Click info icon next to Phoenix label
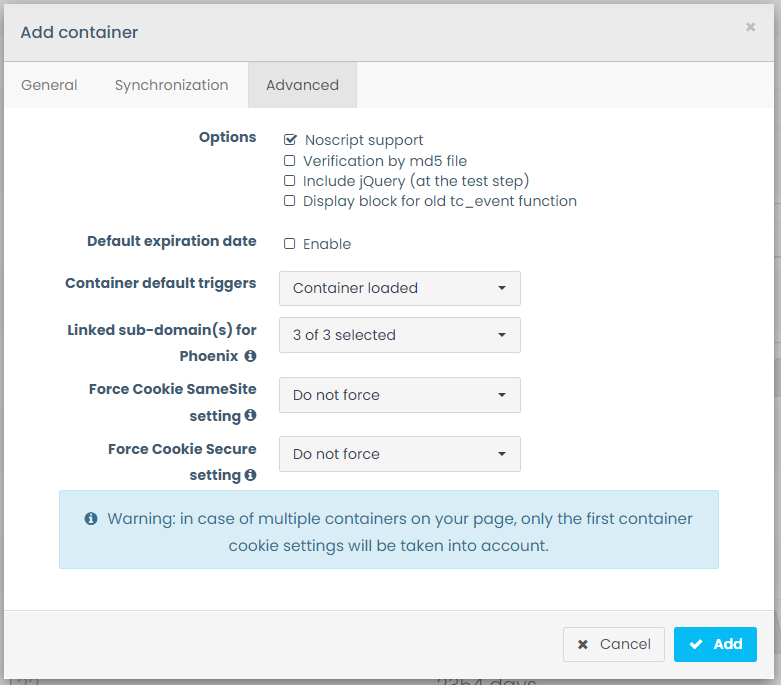 pos(250,356)
